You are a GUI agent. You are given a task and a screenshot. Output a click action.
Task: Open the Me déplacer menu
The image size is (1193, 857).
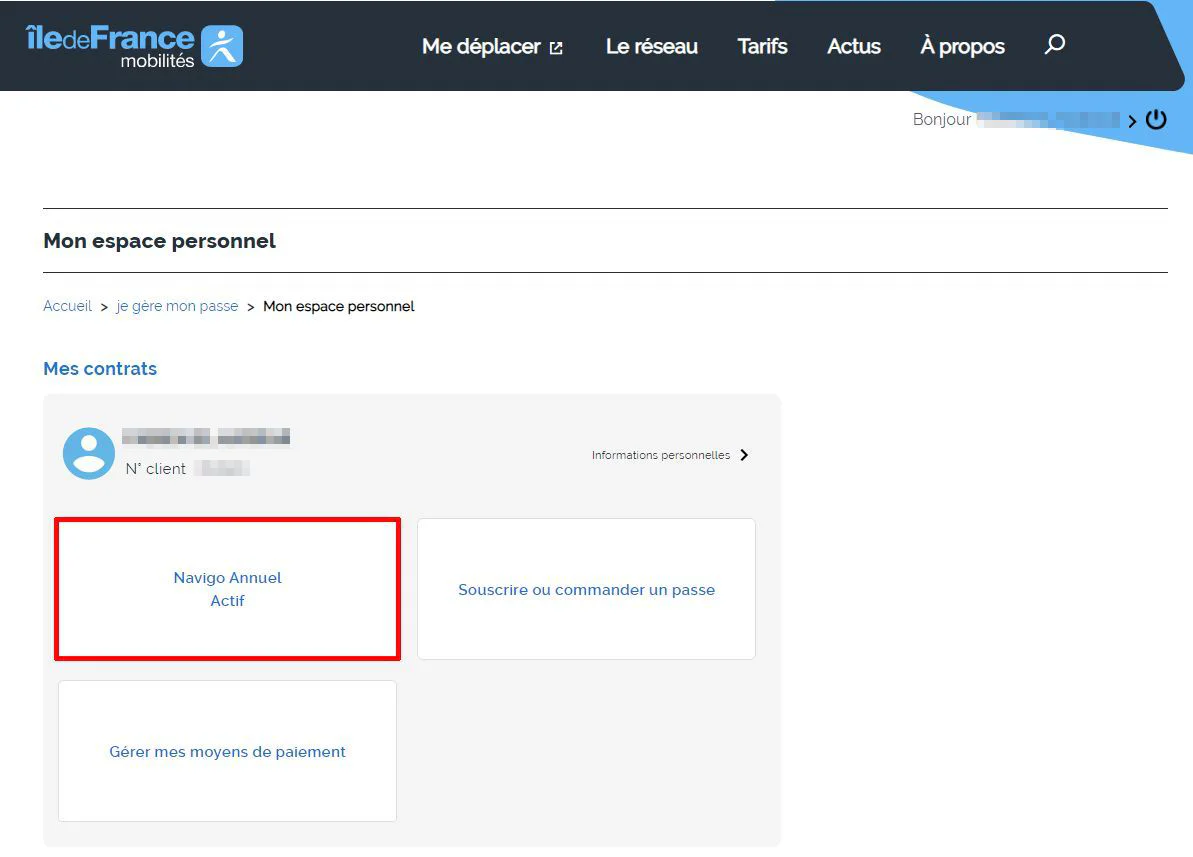pos(479,45)
